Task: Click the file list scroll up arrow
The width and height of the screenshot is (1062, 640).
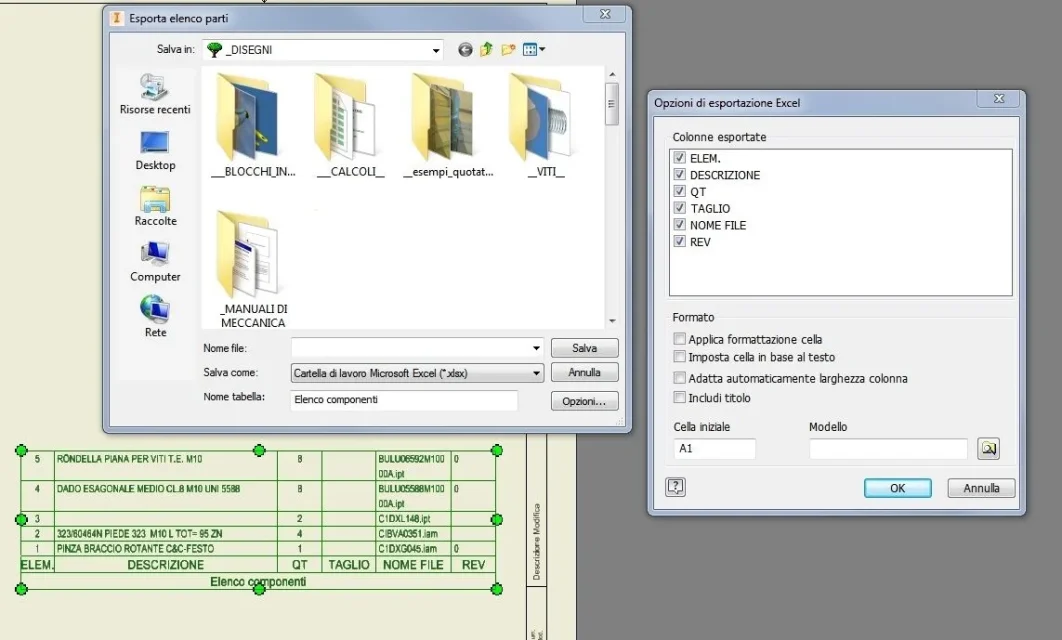Action: click(x=612, y=74)
